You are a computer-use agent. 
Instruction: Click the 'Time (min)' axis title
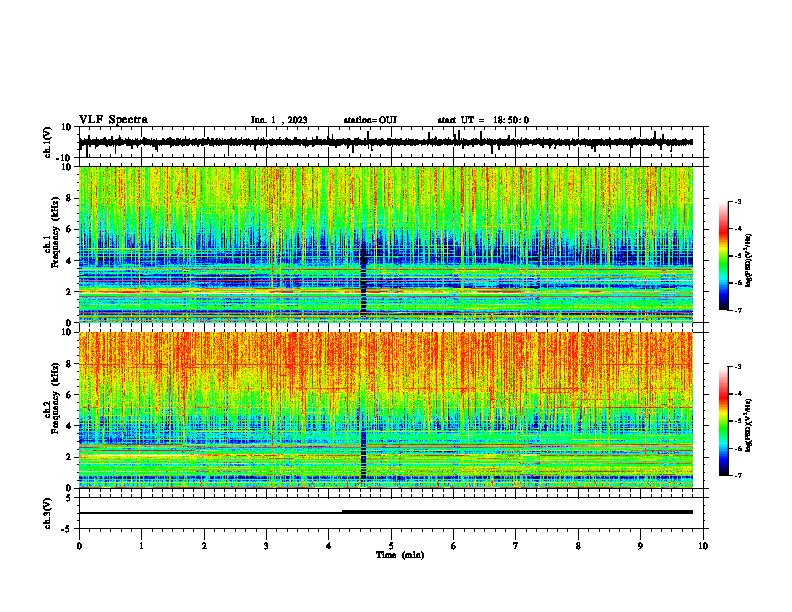tap(400, 555)
